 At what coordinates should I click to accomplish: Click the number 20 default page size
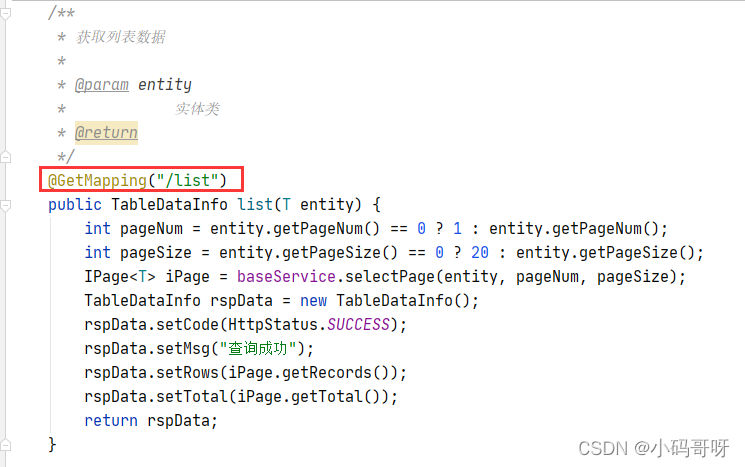480,253
